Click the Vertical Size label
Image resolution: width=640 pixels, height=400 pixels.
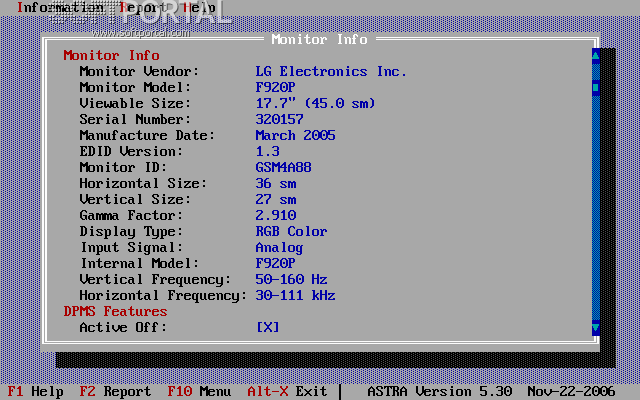(x=135, y=199)
